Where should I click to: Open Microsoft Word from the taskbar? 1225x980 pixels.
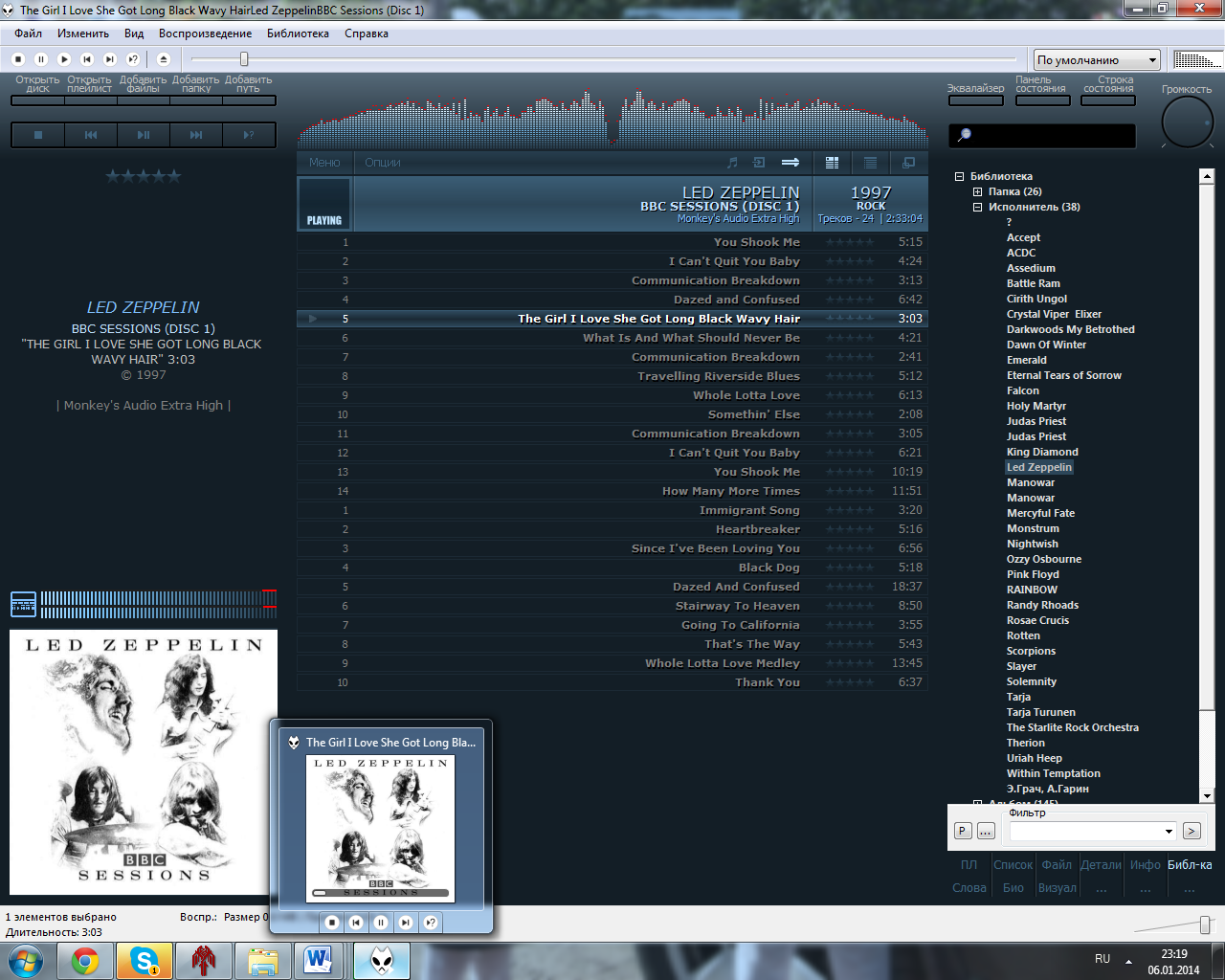319,961
